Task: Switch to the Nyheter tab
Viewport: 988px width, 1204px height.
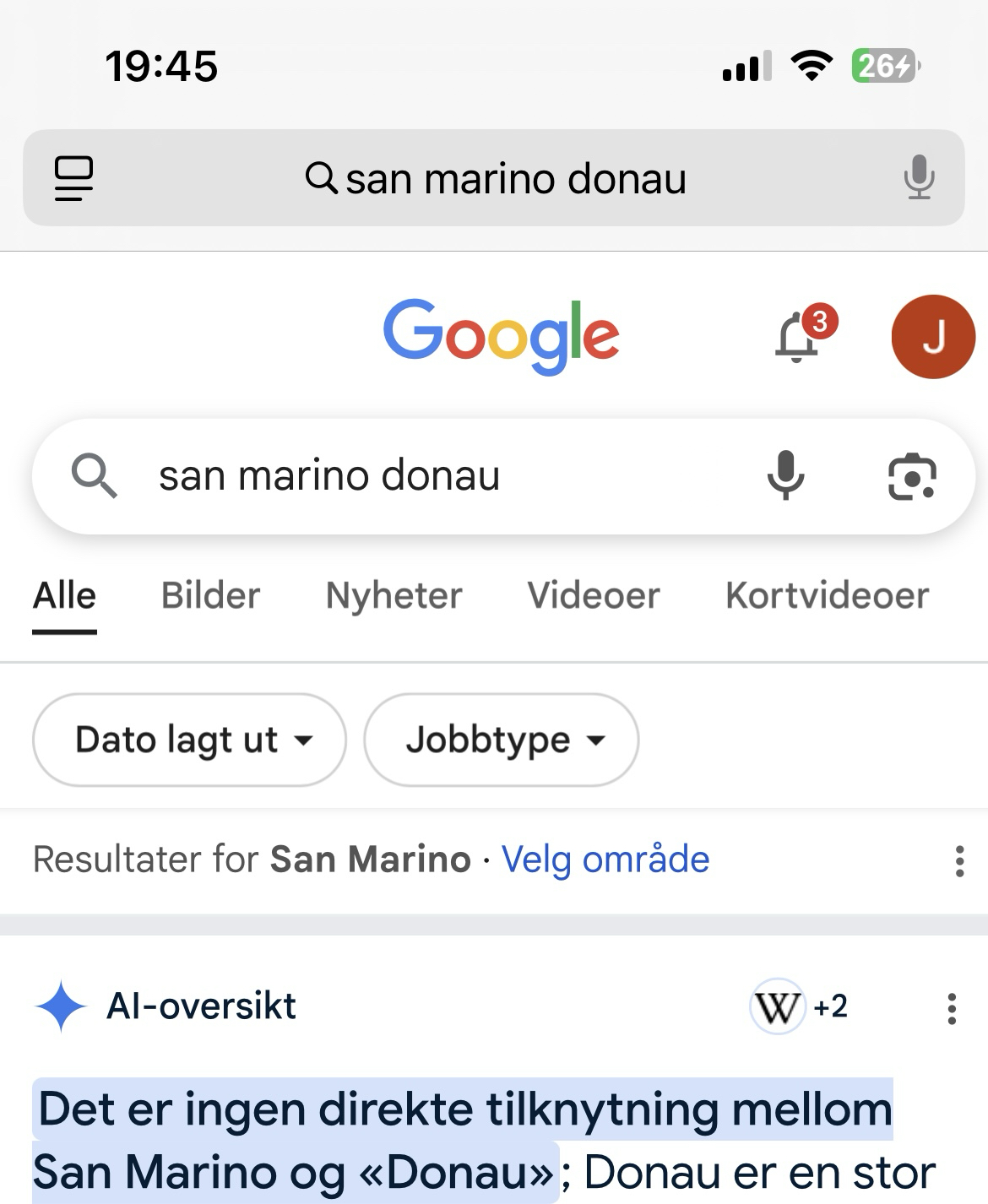Action: click(394, 596)
